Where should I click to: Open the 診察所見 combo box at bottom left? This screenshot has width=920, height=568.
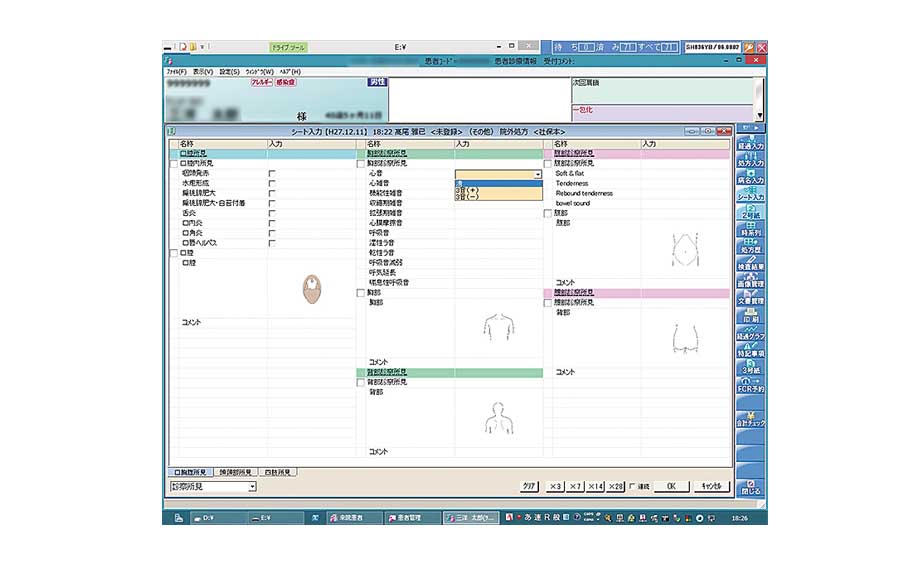click(x=252, y=486)
